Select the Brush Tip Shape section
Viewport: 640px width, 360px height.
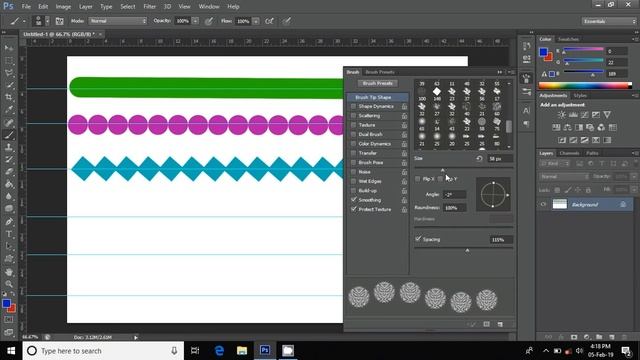[x=378, y=97]
